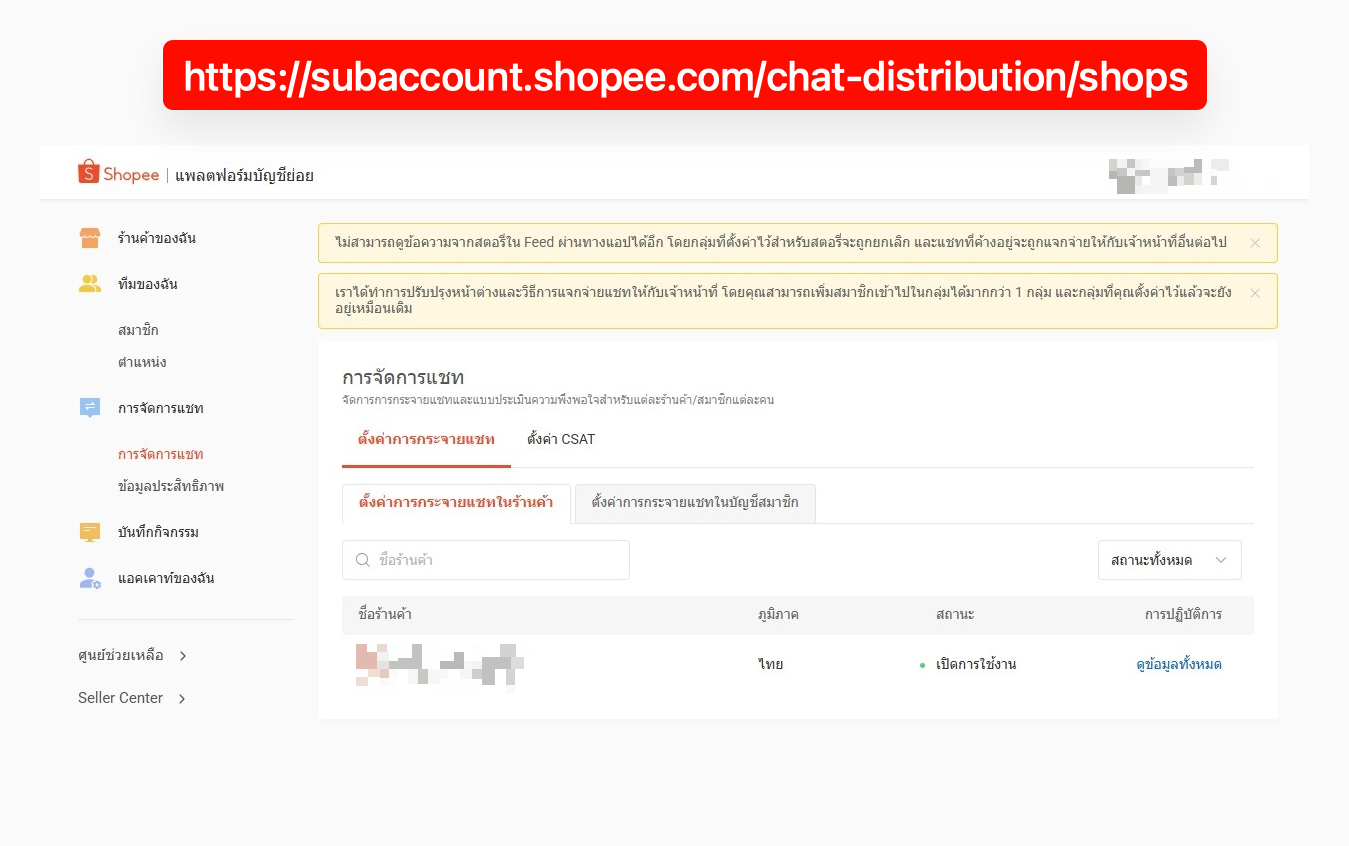
Task: Click the บันทึกกิจกรรม menu label
Action: point(158,532)
